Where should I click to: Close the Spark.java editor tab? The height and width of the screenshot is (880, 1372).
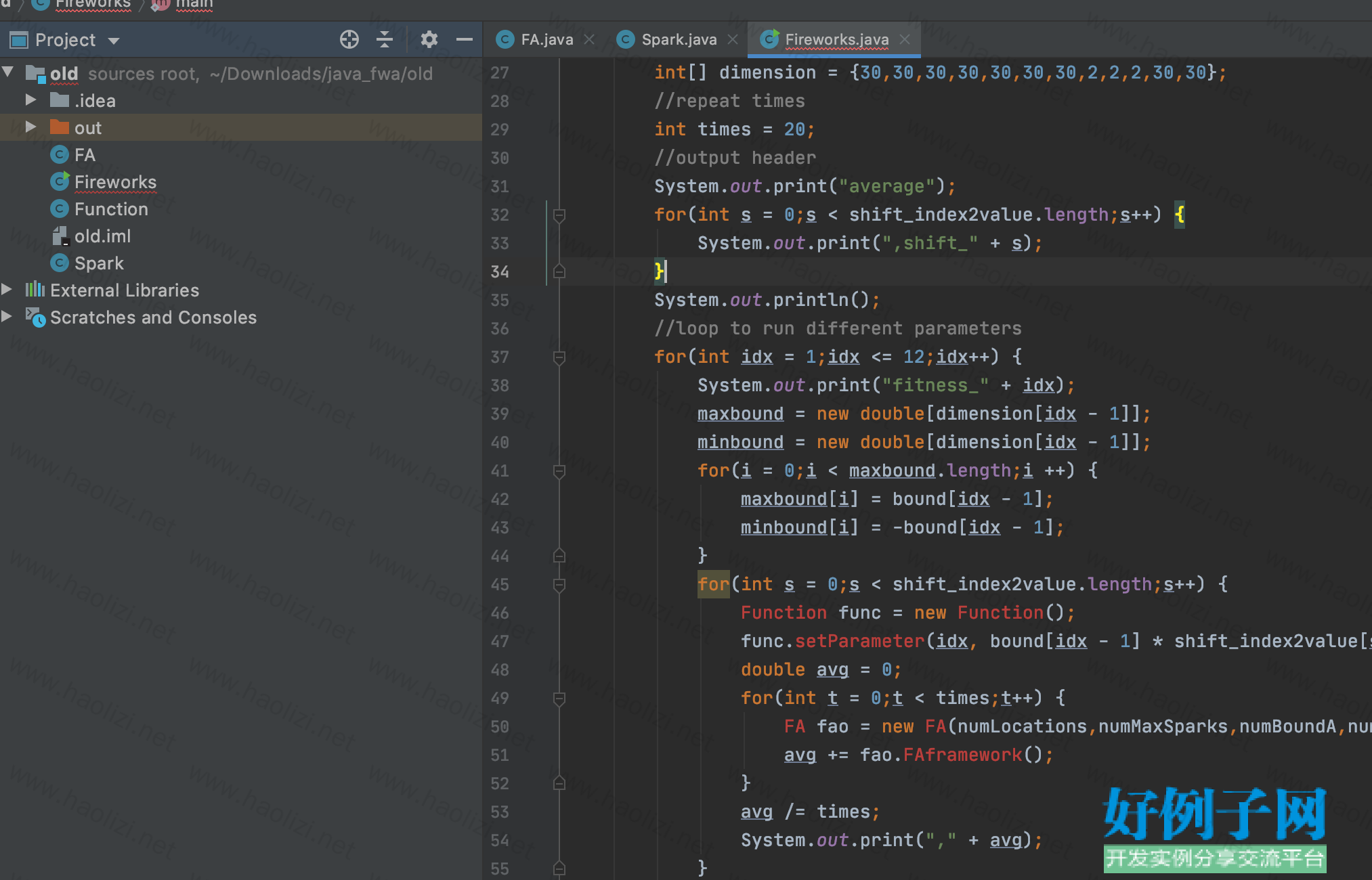coord(733,40)
